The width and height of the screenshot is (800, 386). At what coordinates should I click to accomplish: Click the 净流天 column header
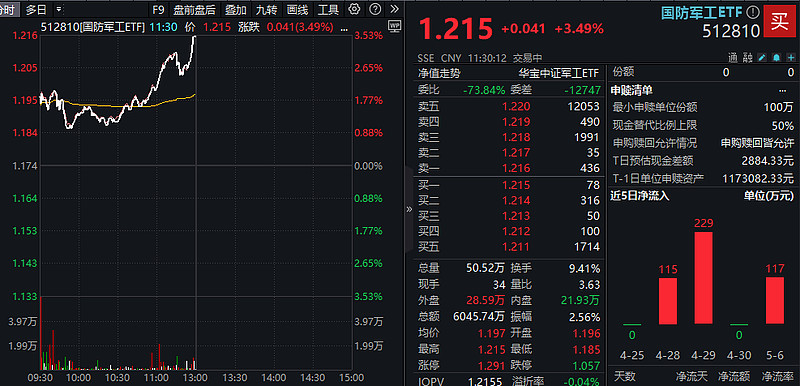click(x=691, y=377)
